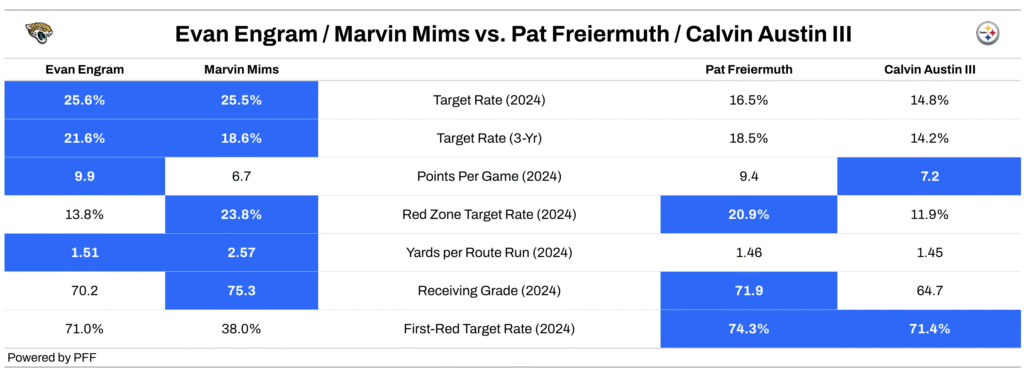Click the Powered by PFF credit
The image size is (1024, 385).
(x=52, y=358)
